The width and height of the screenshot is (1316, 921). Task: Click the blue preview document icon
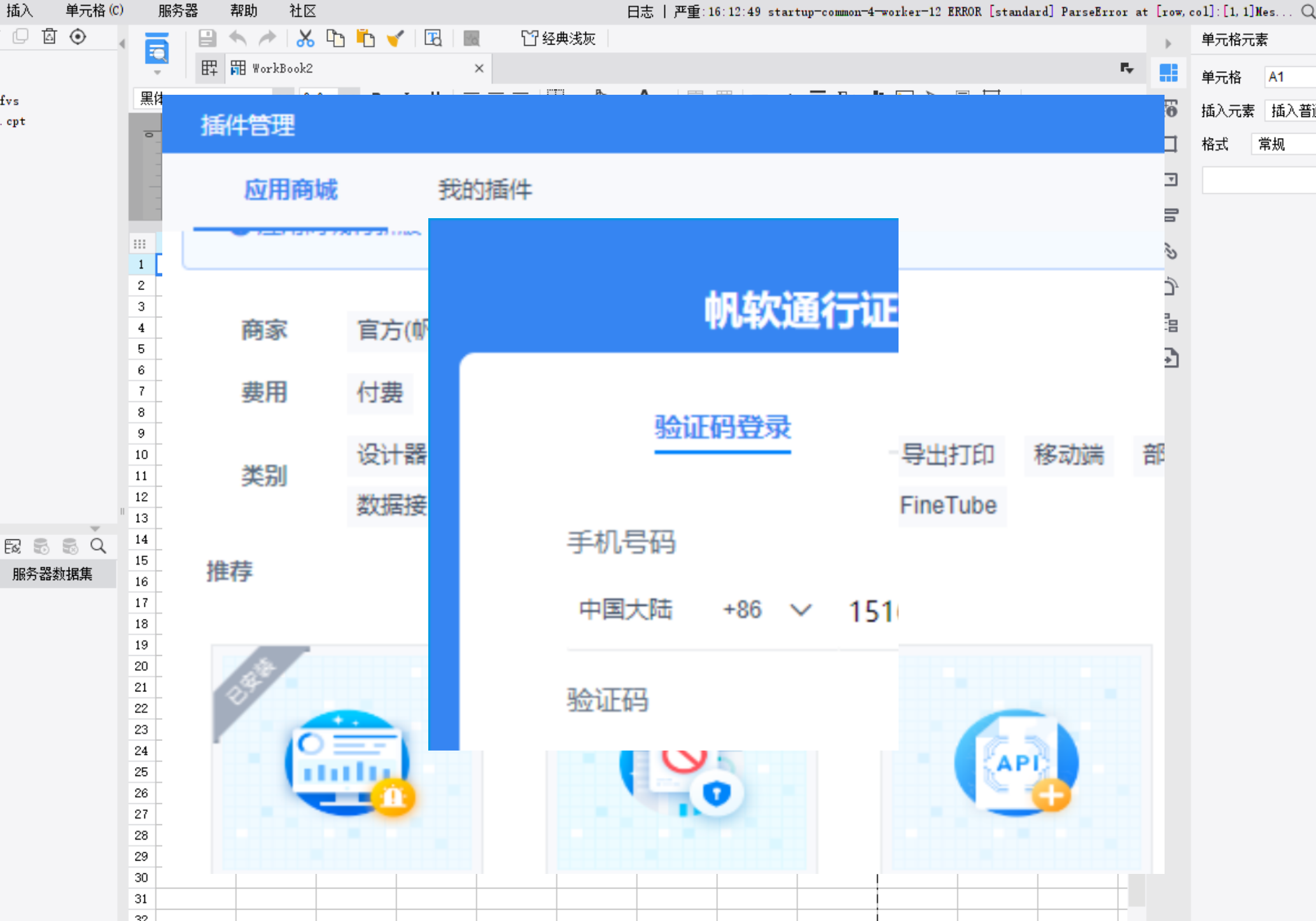pos(157,49)
